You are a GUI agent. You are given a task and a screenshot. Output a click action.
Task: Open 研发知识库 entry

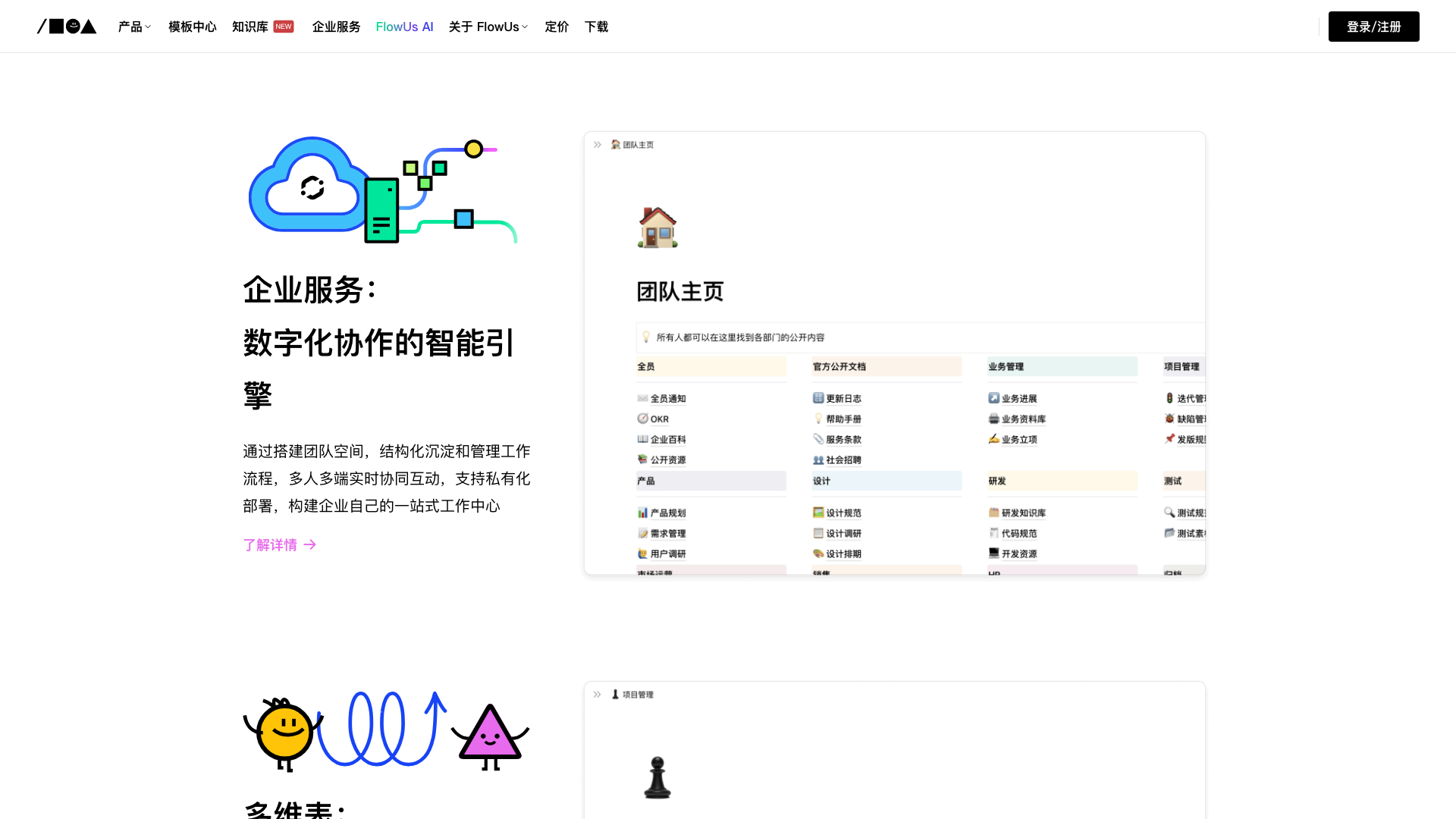coord(1017,513)
